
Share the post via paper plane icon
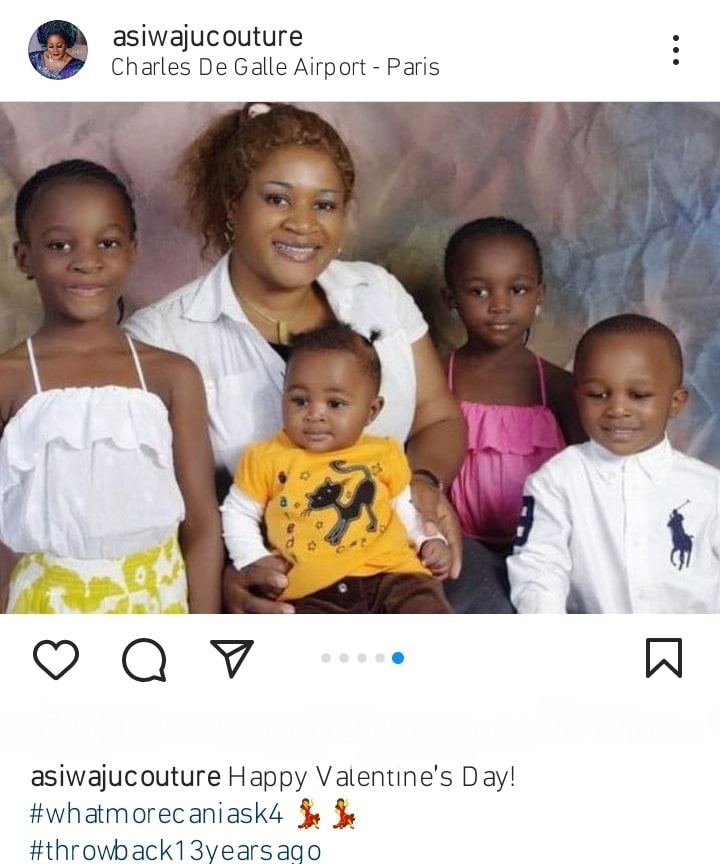232,658
